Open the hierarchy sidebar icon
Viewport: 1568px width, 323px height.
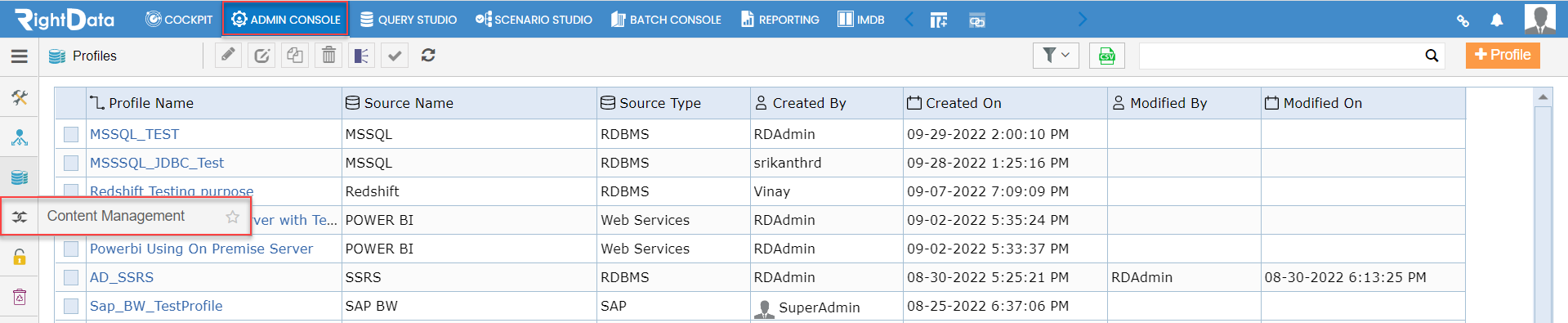tap(20, 137)
